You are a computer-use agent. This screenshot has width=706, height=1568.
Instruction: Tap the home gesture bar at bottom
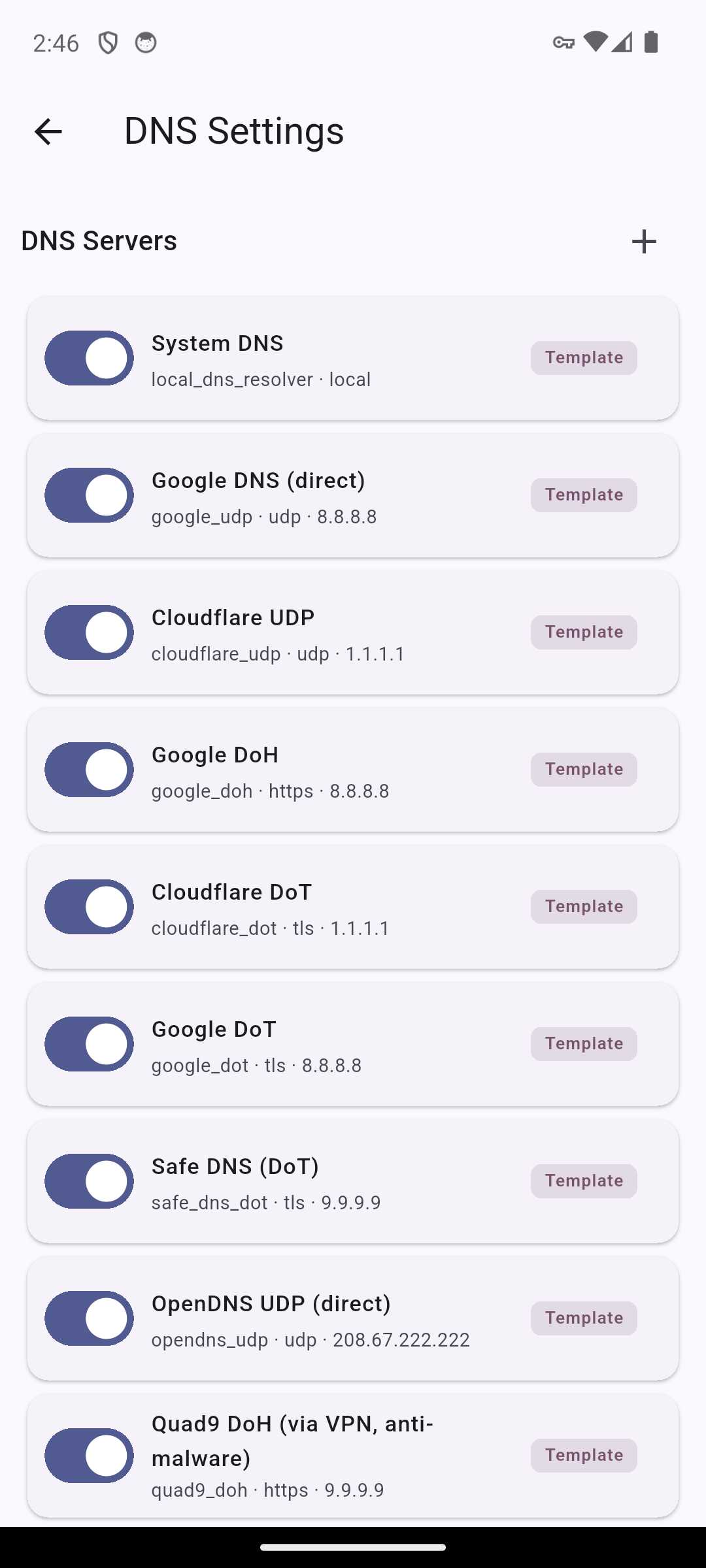pyautogui.click(x=353, y=1547)
